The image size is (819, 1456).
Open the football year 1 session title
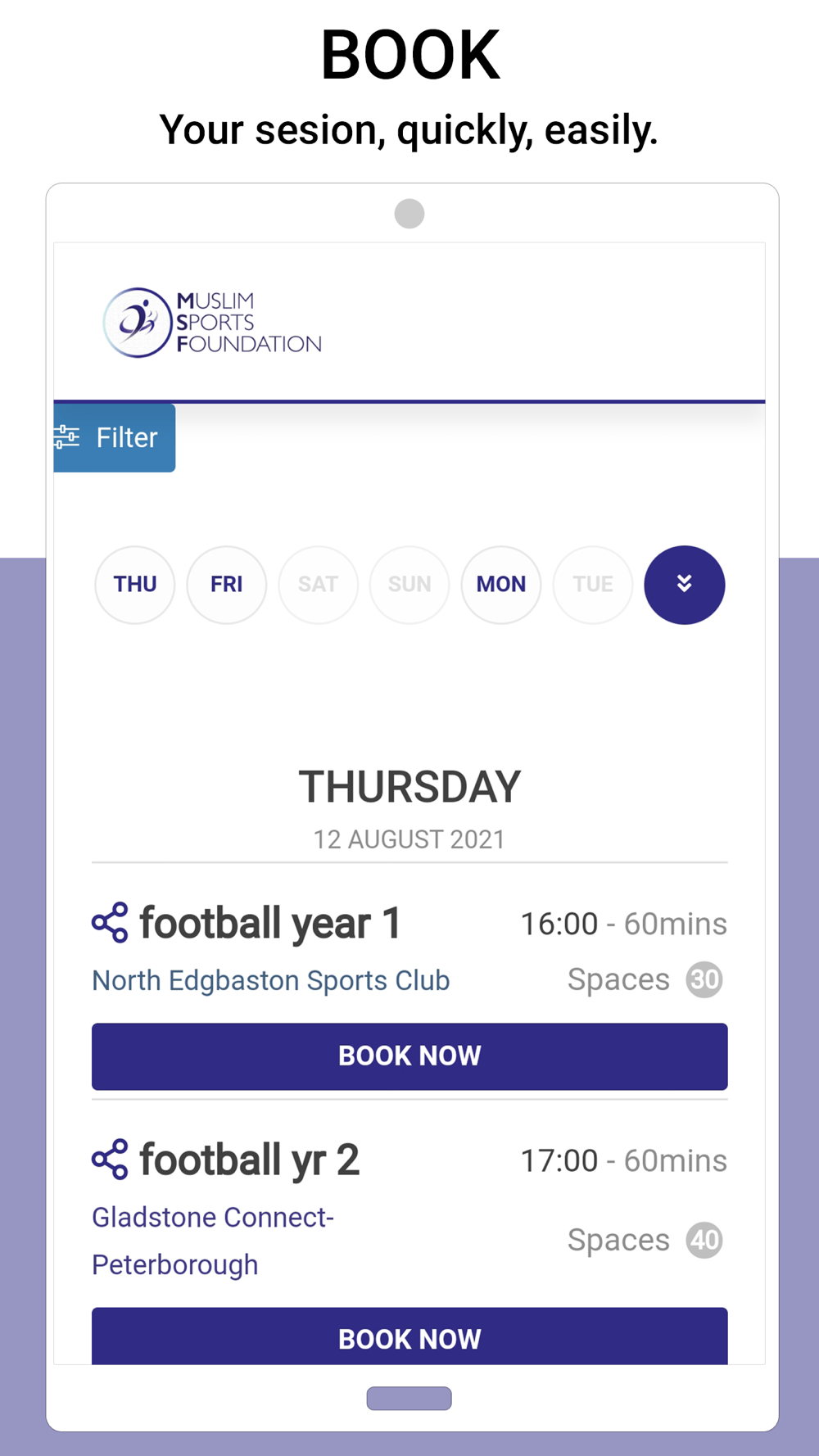click(x=270, y=923)
